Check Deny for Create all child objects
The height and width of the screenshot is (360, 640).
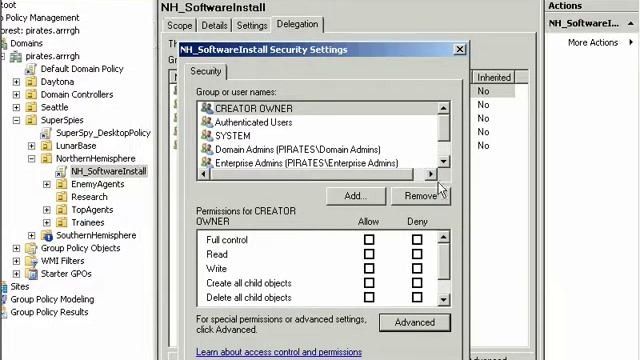point(417,283)
